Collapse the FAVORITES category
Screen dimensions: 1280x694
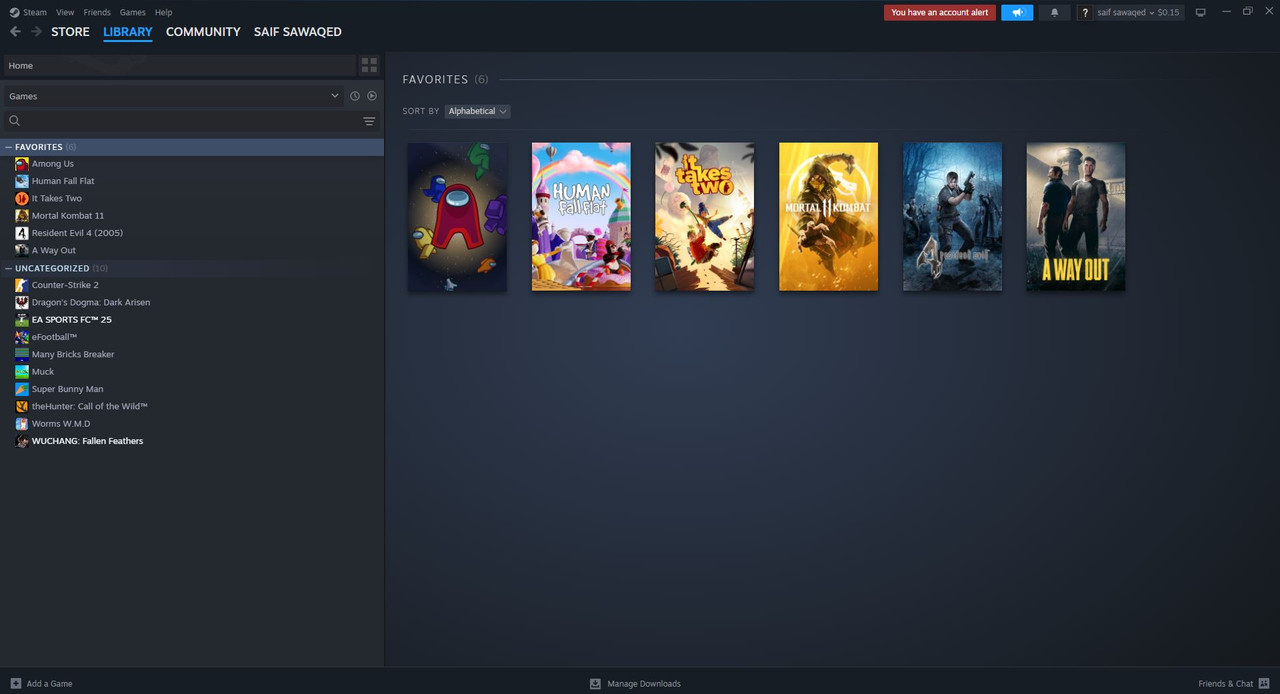(x=9, y=147)
